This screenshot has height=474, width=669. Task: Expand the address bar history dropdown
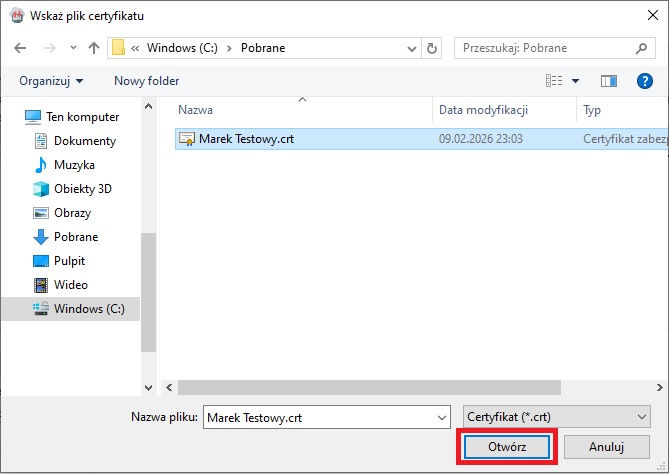(409, 47)
